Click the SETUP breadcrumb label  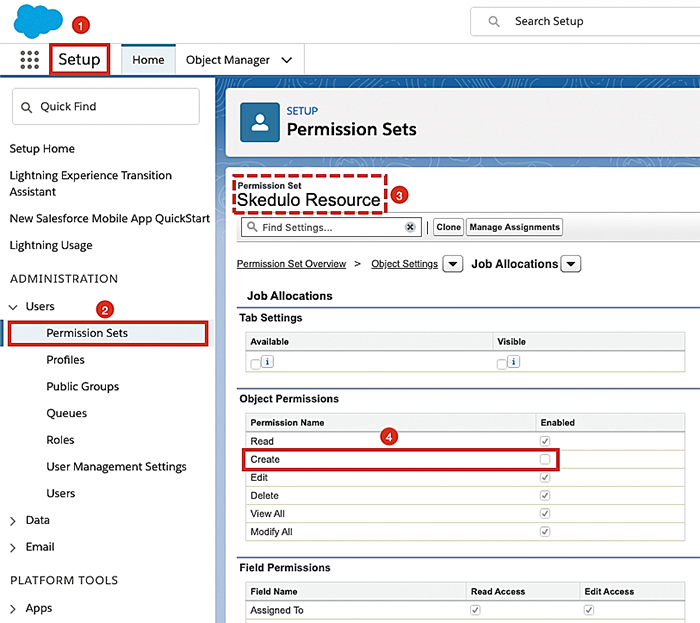point(302,111)
